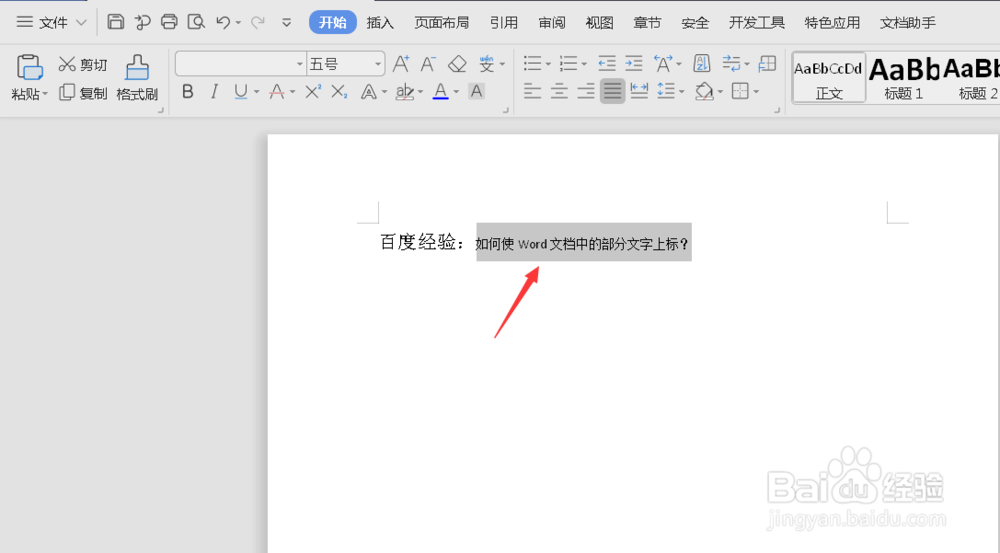1000x553 pixels.
Task: Open the 开发工具 tab
Action: 756,23
